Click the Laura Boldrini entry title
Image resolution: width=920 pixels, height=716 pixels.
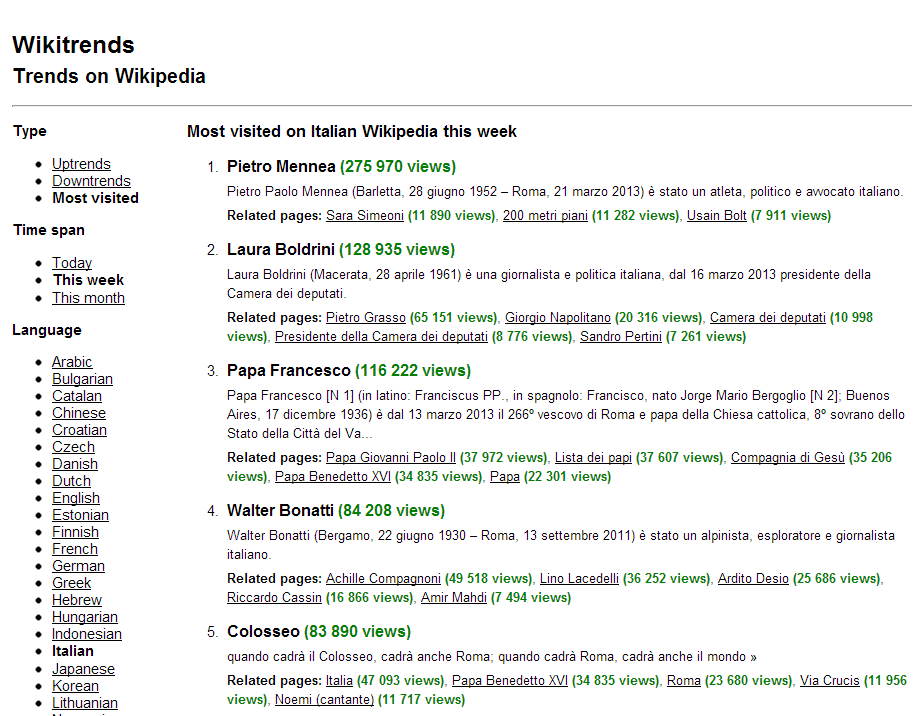(280, 249)
